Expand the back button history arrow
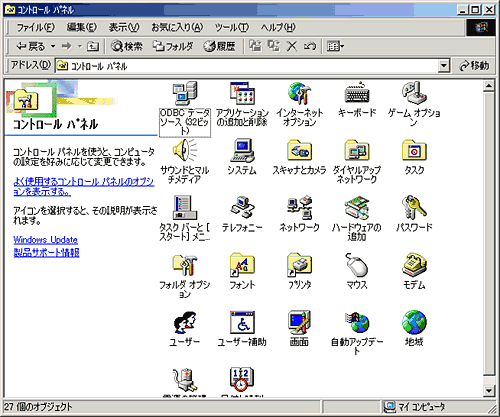The image size is (500, 417). pyautogui.click(x=53, y=46)
